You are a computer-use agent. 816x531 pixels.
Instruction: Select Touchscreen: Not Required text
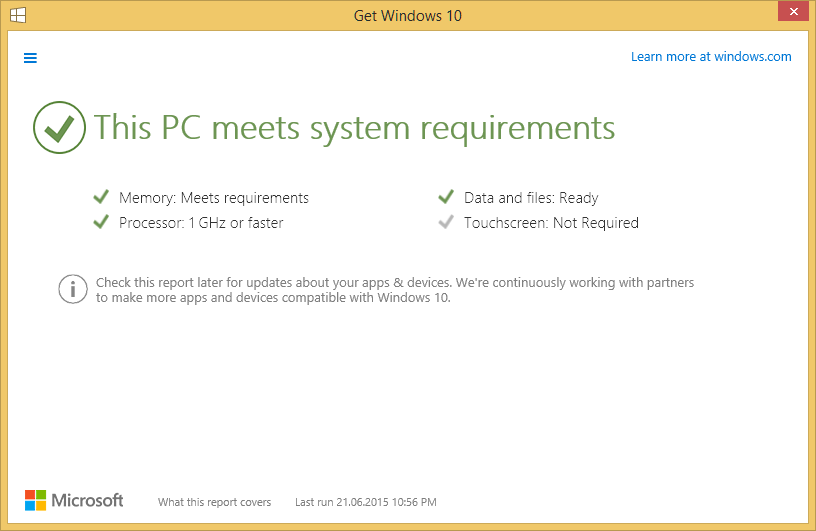tap(552, 223)
